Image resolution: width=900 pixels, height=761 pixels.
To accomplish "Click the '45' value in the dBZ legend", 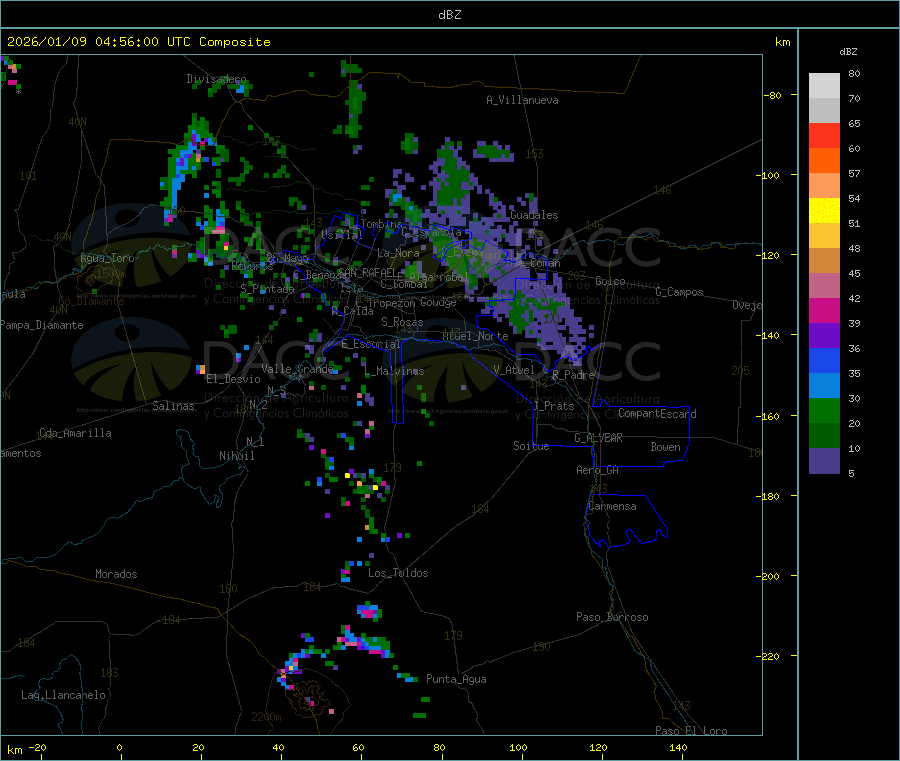I will [x=854, y=273].
